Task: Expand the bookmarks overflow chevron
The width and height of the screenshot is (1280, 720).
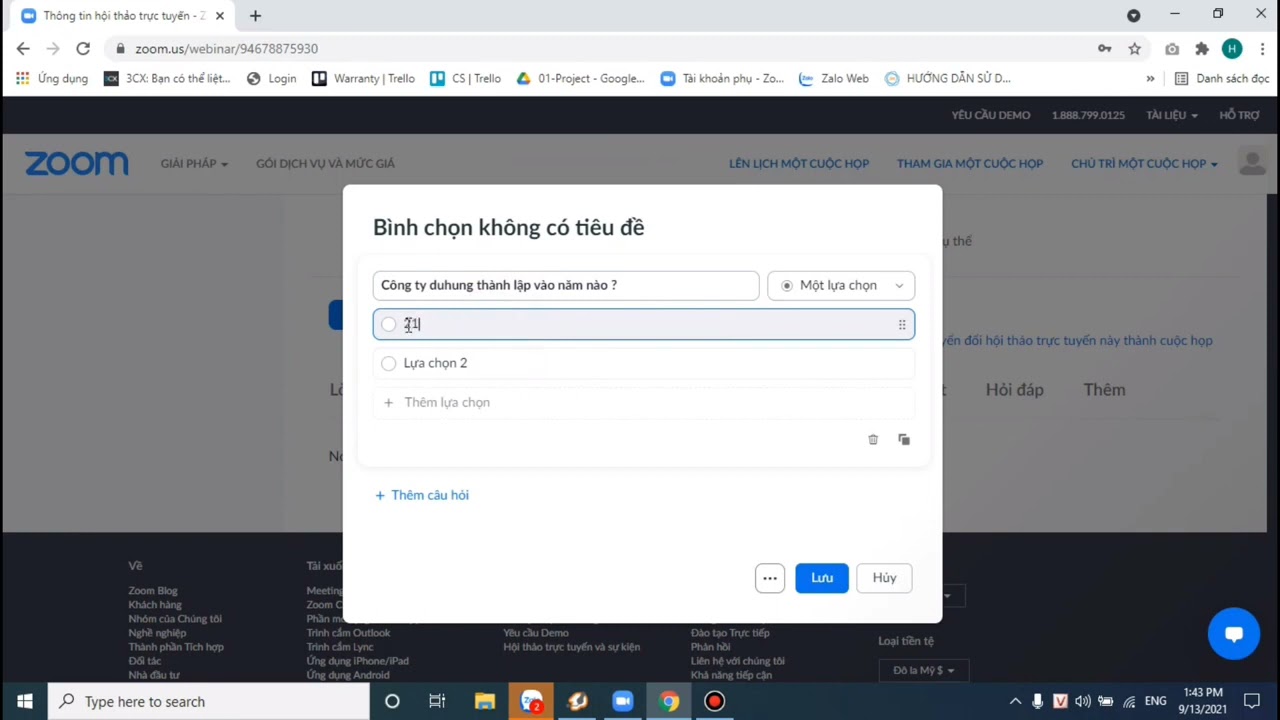Action: 1150,78
